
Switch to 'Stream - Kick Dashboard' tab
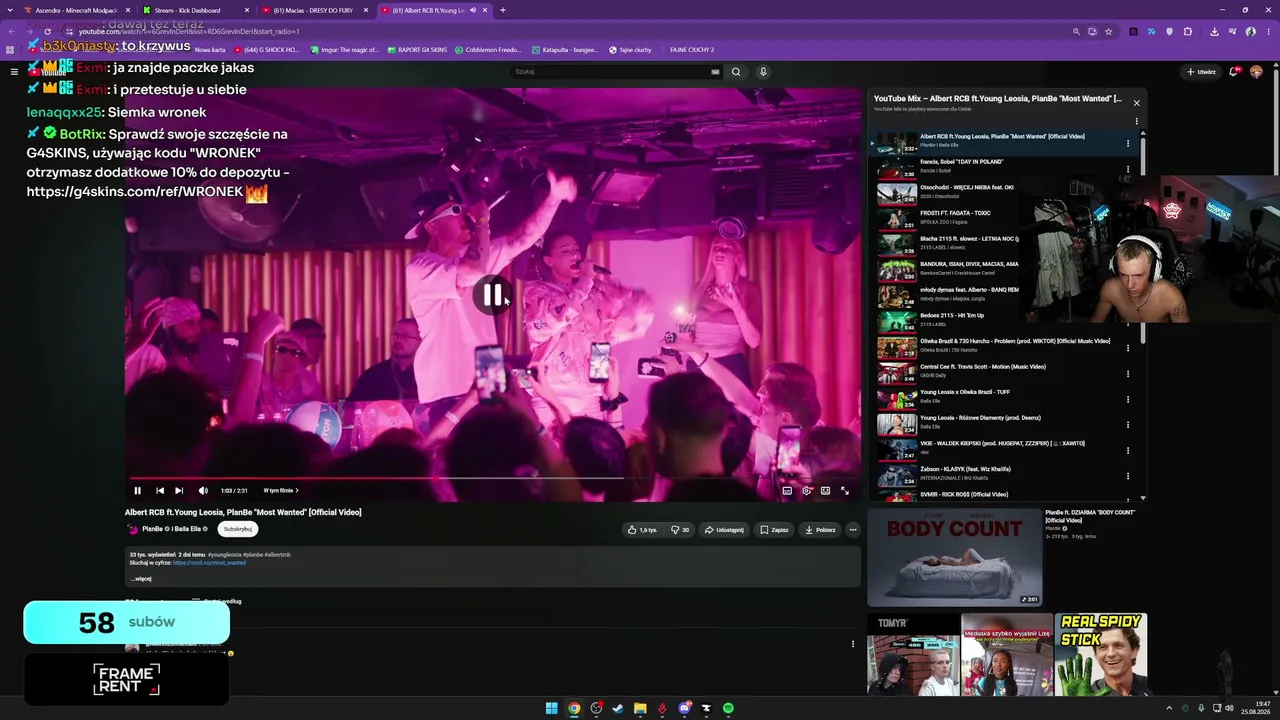pos(195,10)
